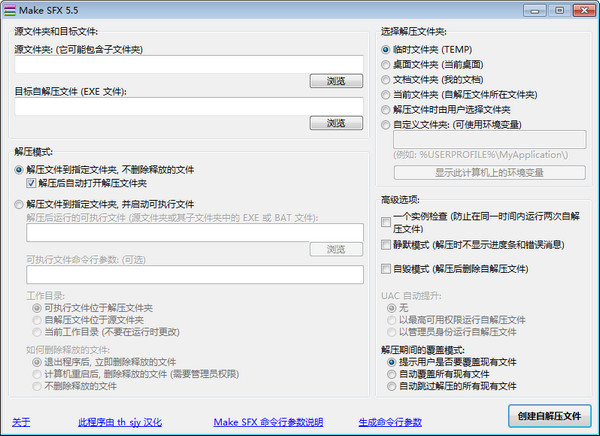Enable 一个实例检查 checkbox

pyautogui.click(x=386, y=222)
